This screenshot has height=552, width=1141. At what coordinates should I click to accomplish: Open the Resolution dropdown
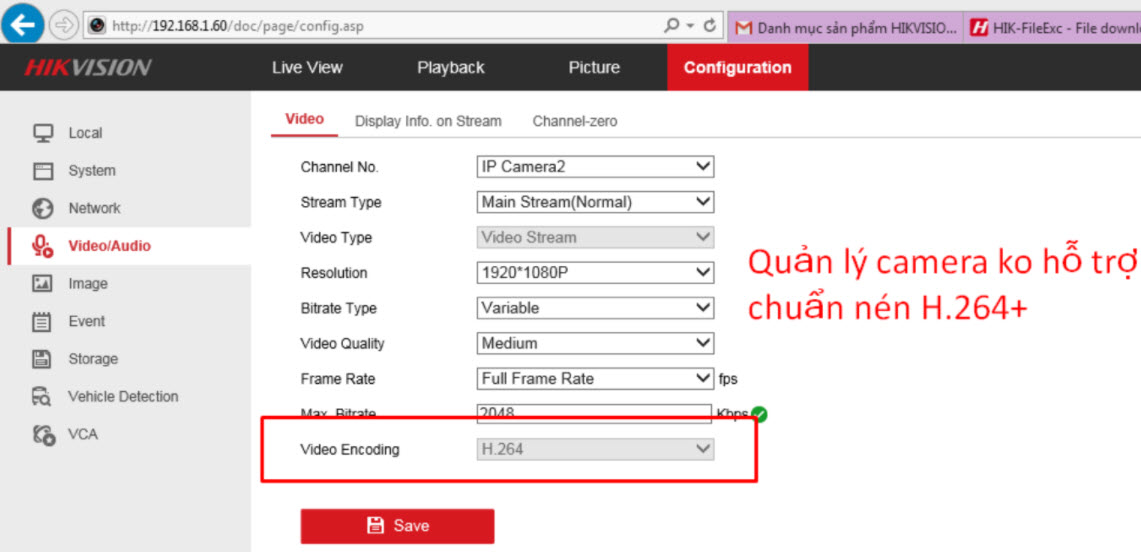(595, 273)
